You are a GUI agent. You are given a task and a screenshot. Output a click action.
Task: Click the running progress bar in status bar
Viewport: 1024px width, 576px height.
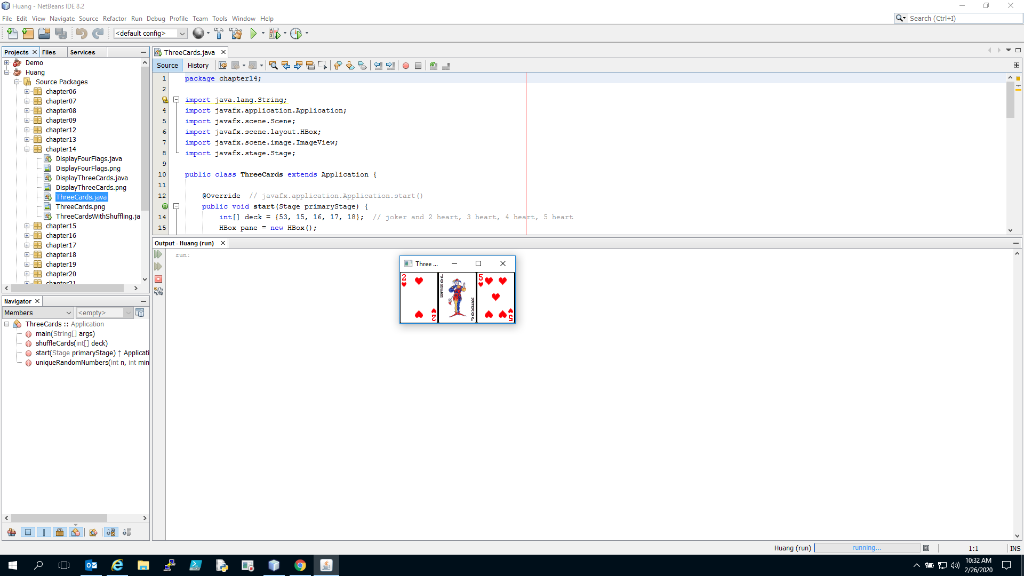tap(868, 548)
